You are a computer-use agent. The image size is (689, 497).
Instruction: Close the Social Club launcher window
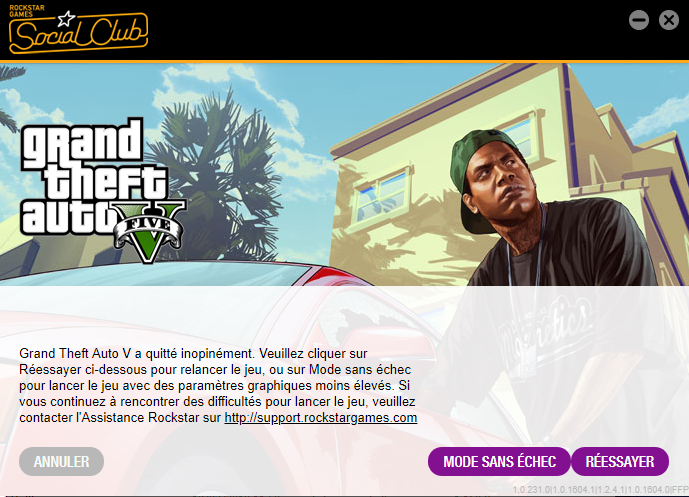coord(668,20)
